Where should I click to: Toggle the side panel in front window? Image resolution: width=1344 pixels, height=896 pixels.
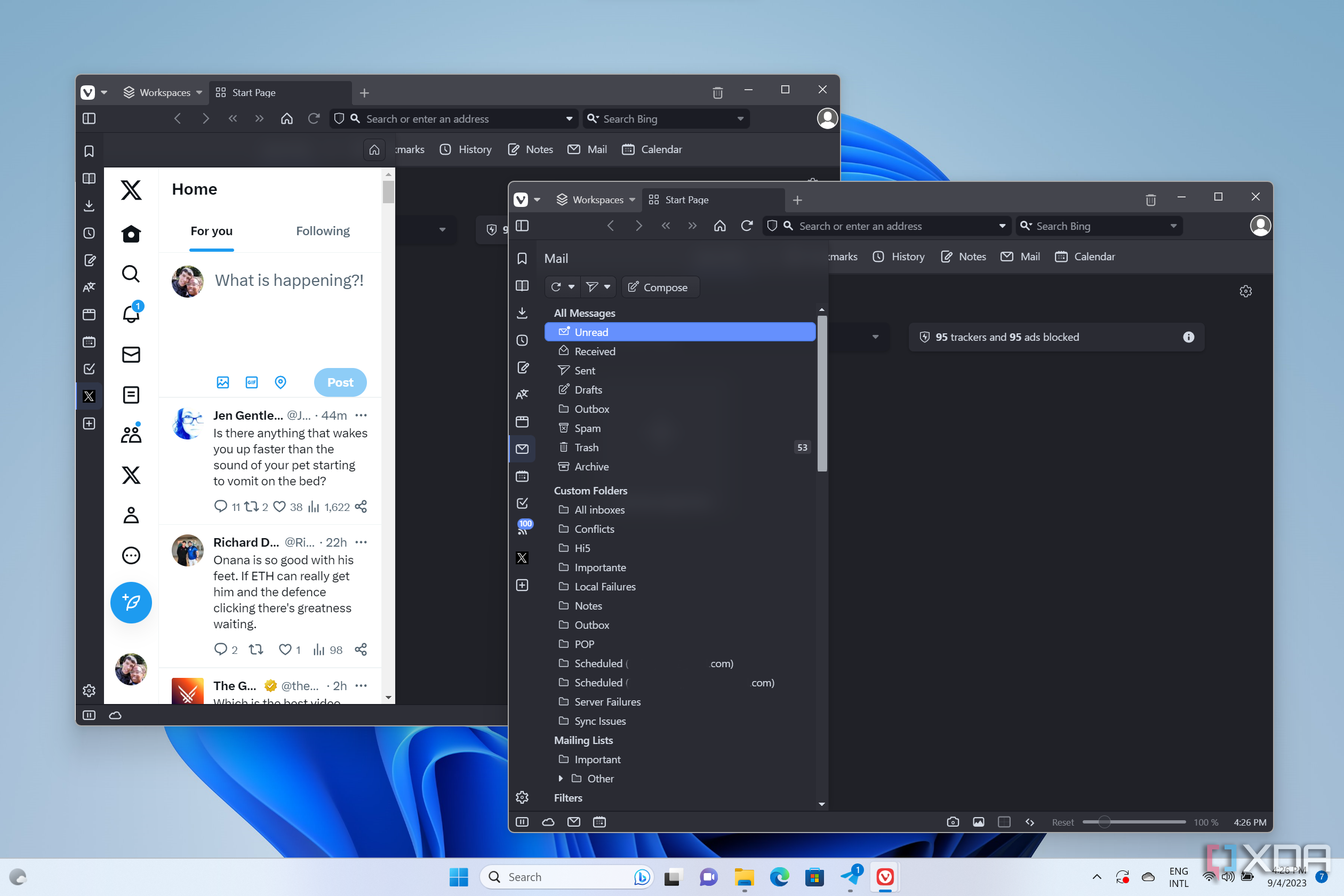522,226
